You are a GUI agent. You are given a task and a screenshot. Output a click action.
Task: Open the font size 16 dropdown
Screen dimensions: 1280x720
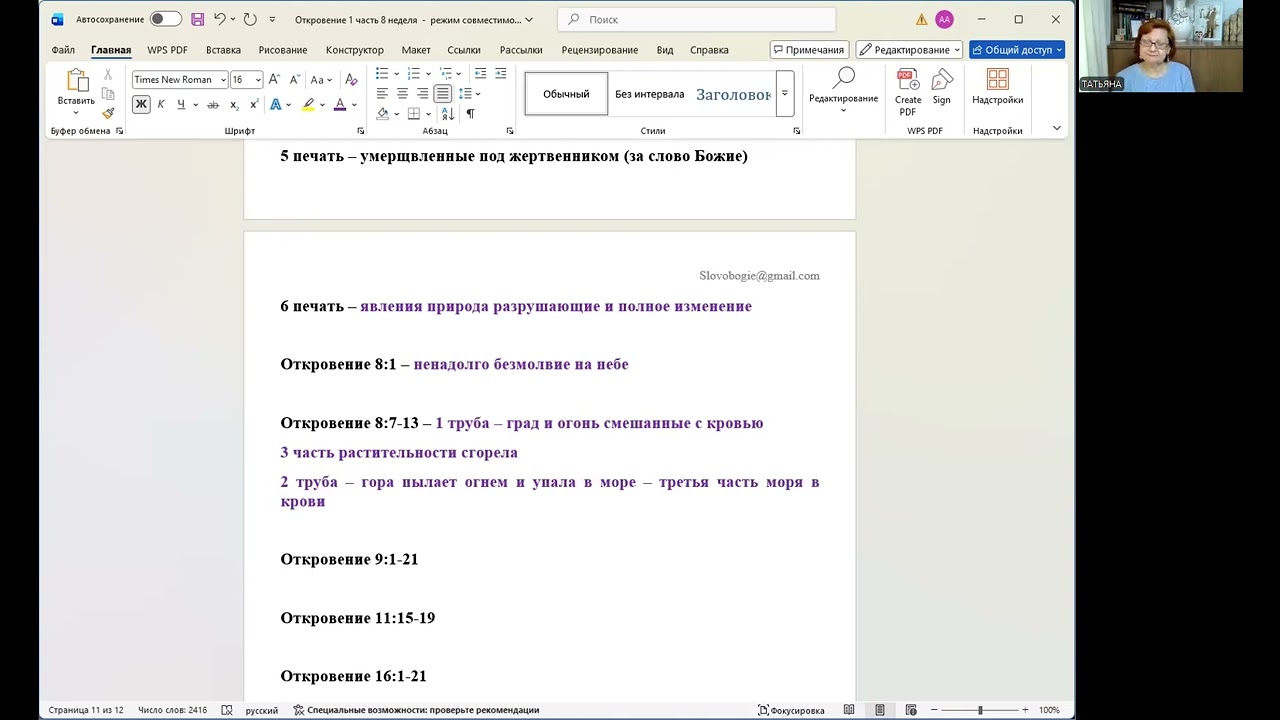[258, 80]
